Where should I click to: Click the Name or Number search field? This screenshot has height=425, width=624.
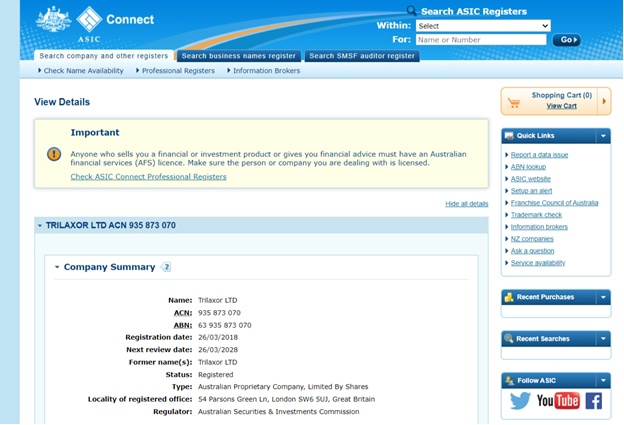coord(481,40)
